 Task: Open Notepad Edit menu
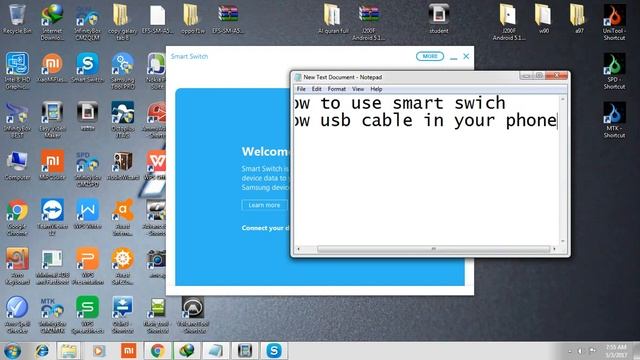click(317, 89)
